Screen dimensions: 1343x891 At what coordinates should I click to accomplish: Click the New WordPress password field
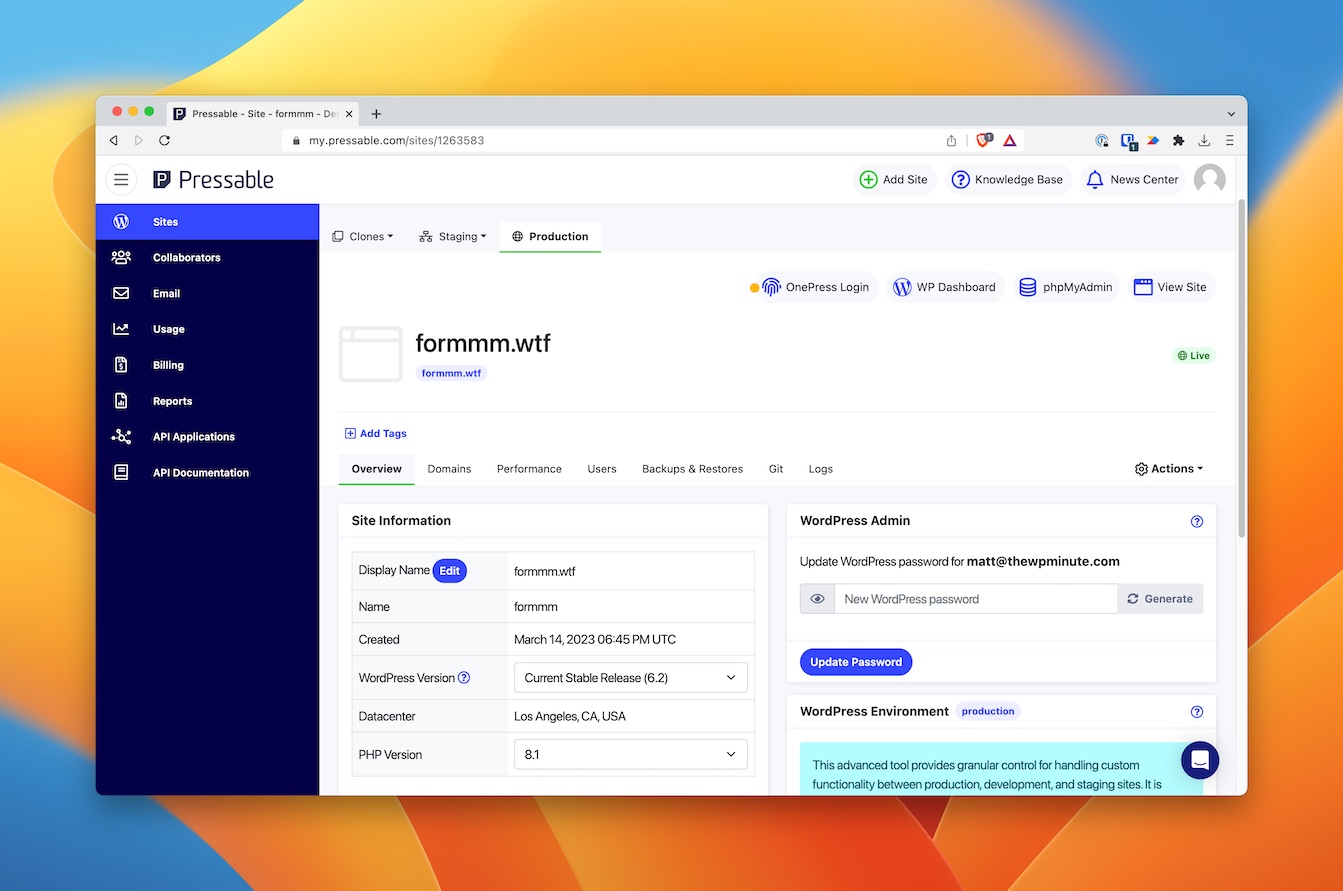click(x=975, y=599)
